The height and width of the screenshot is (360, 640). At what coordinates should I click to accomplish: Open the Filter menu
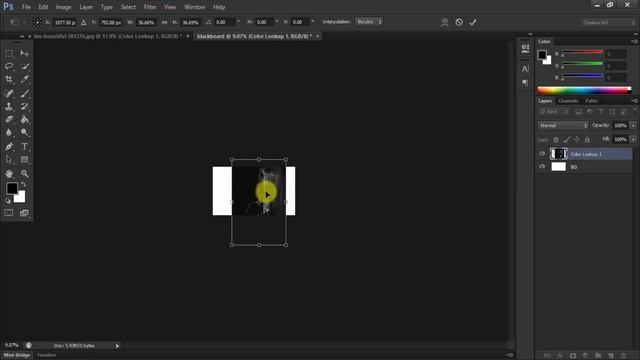tap(150, 7)
